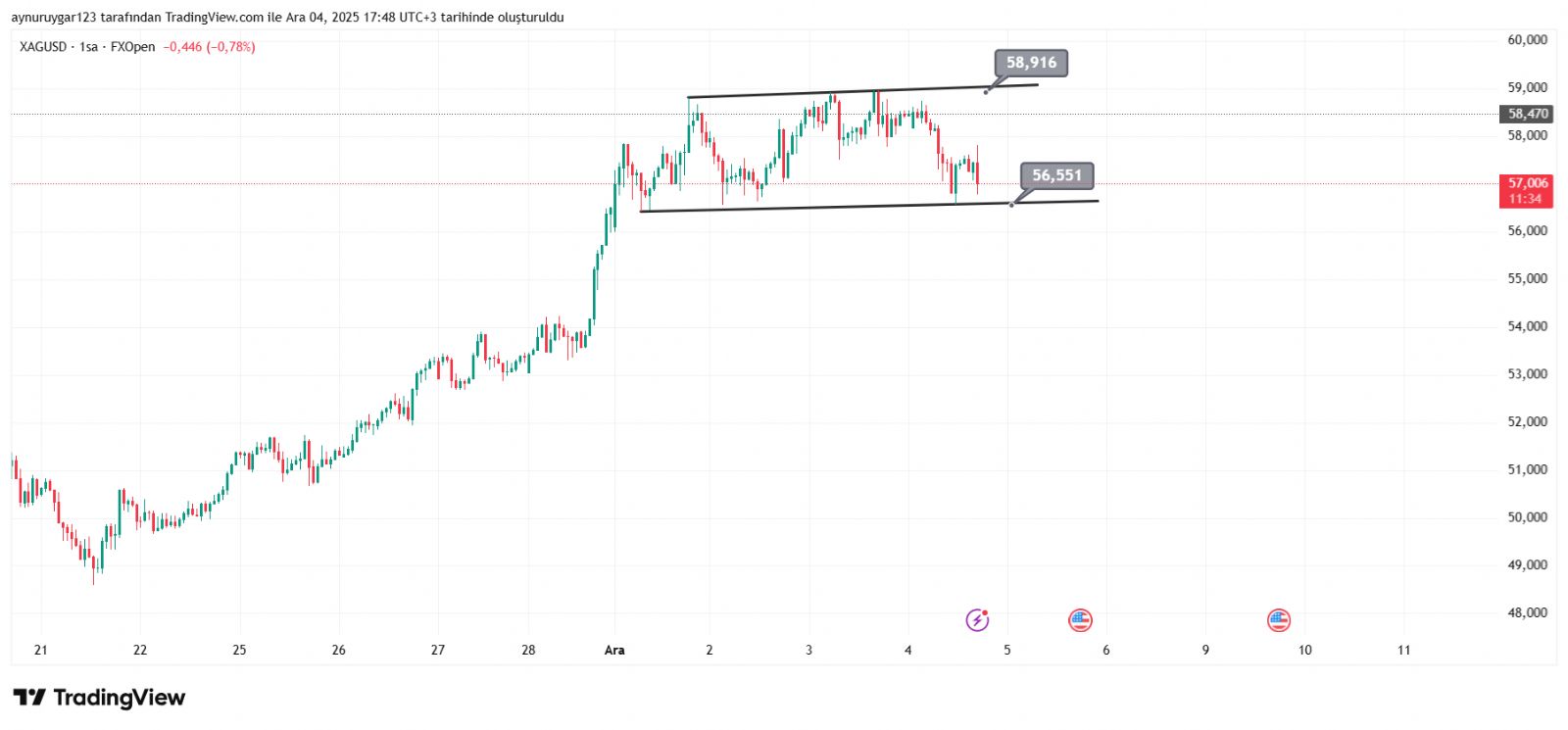Click the 1sa interval label
1568x730 pixels.
click(89, 47)
